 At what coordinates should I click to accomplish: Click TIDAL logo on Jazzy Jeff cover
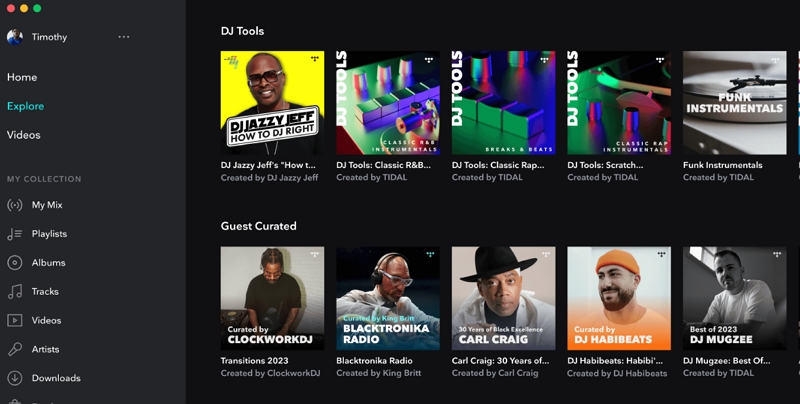(315, 59)
